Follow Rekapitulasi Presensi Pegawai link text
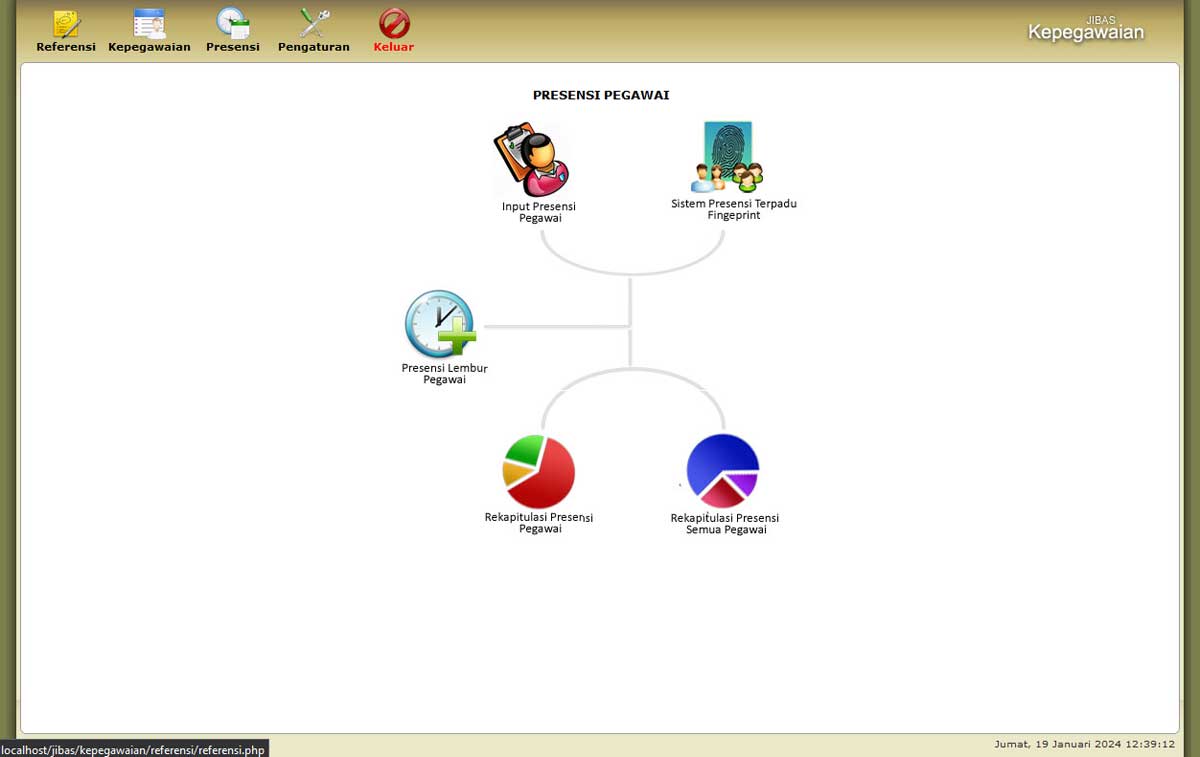The width and height of the screenshot is (1200, 757). pos(539,523)
